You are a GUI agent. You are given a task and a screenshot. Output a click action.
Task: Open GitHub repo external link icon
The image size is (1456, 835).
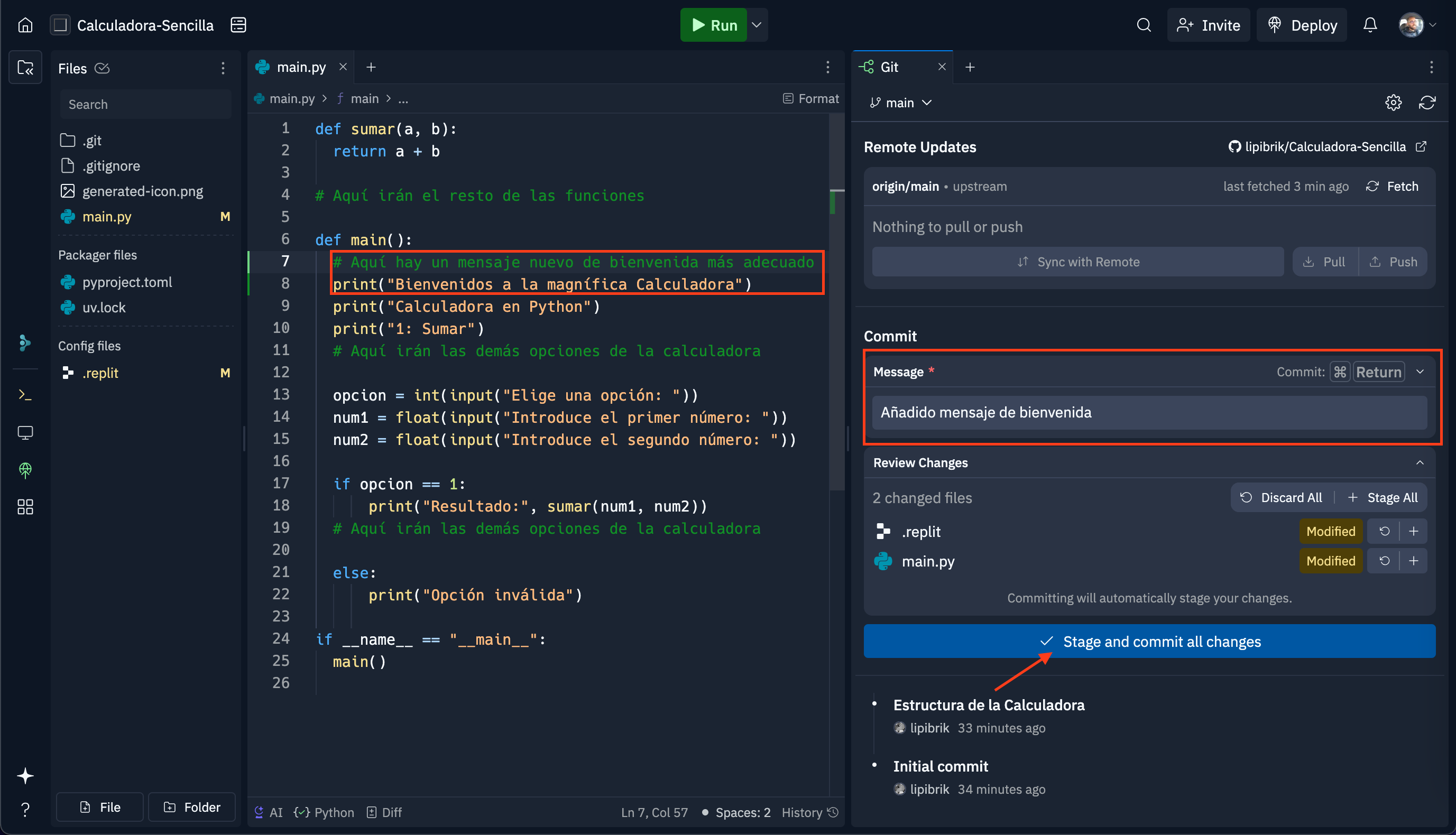(x=1421, y=147)
